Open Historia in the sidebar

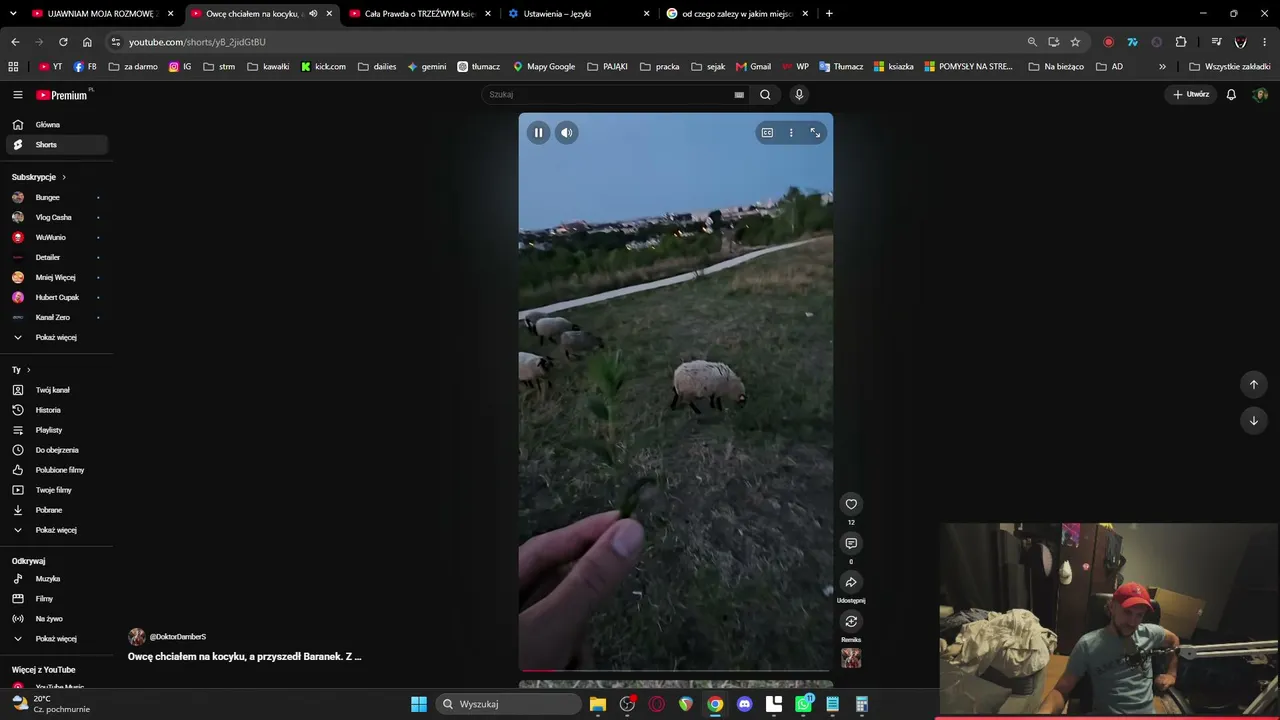(57, 410)
